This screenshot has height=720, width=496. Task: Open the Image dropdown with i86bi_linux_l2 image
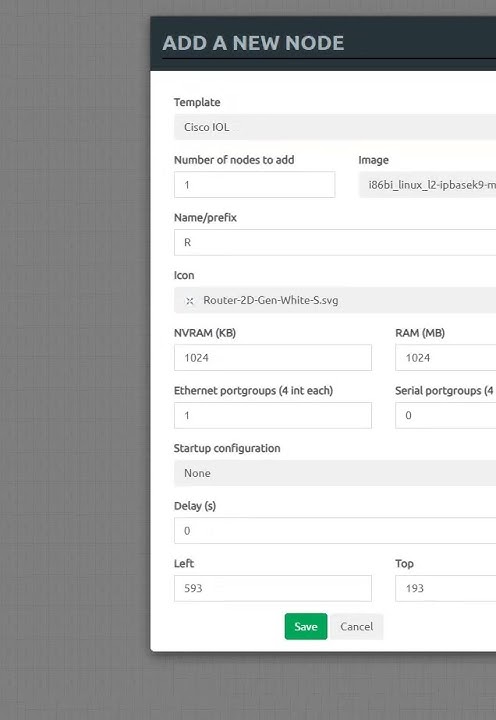point(427,185)
